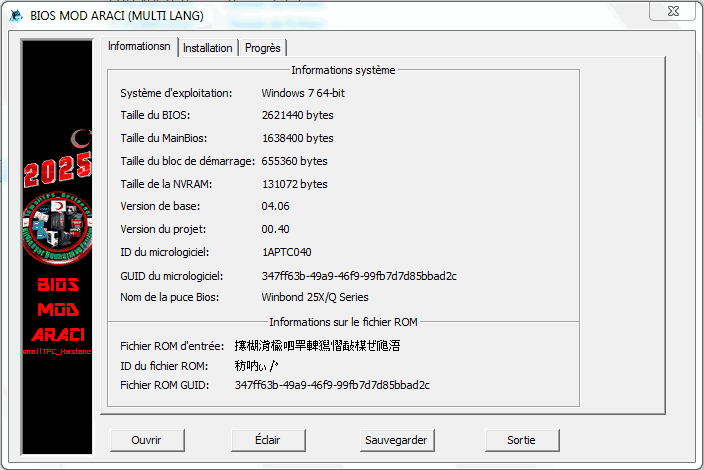
Task: Exit using the Sortie button
Action: (521, 440)
